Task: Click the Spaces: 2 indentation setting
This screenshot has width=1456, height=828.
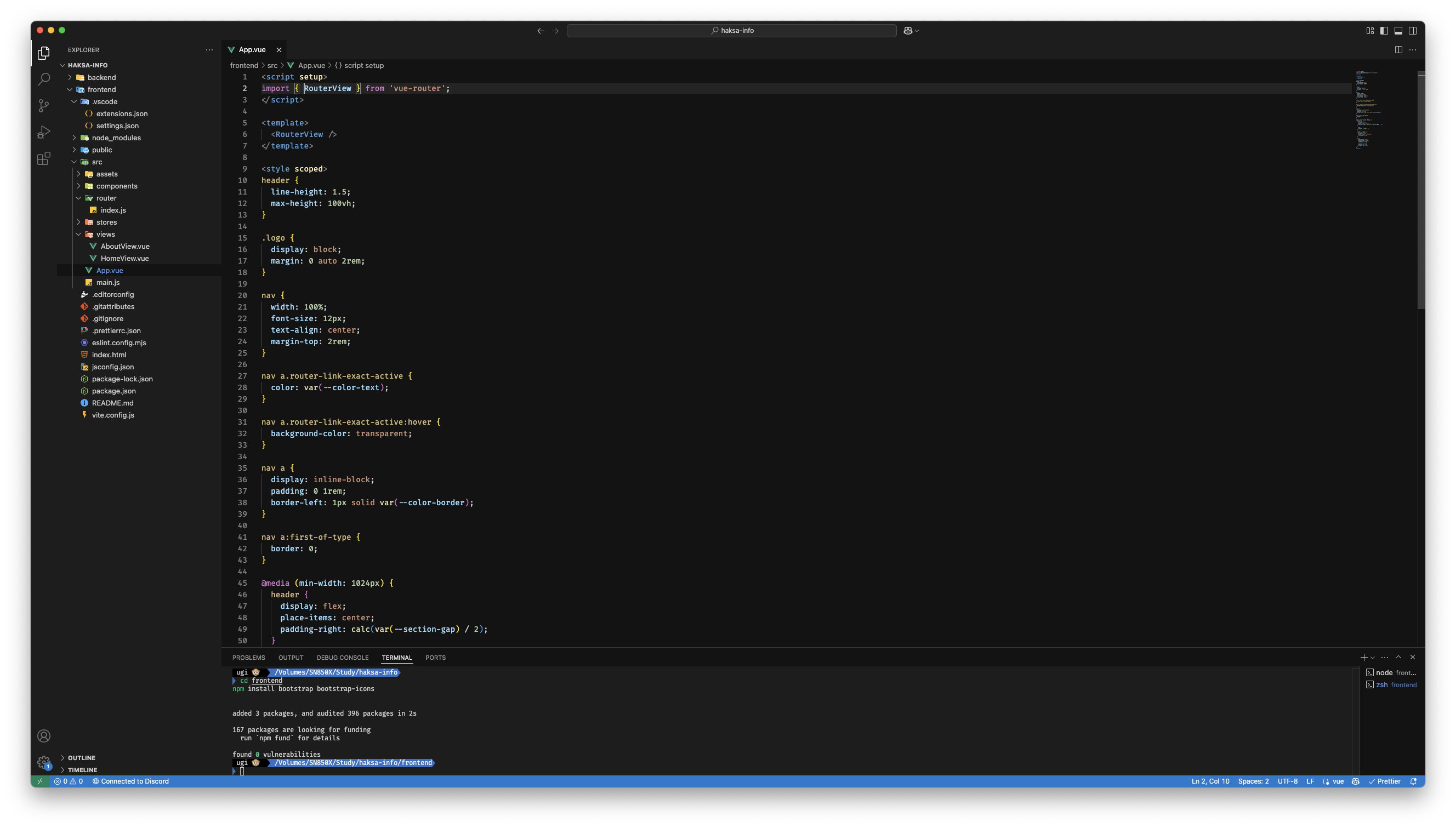Action: (1253, 781)
